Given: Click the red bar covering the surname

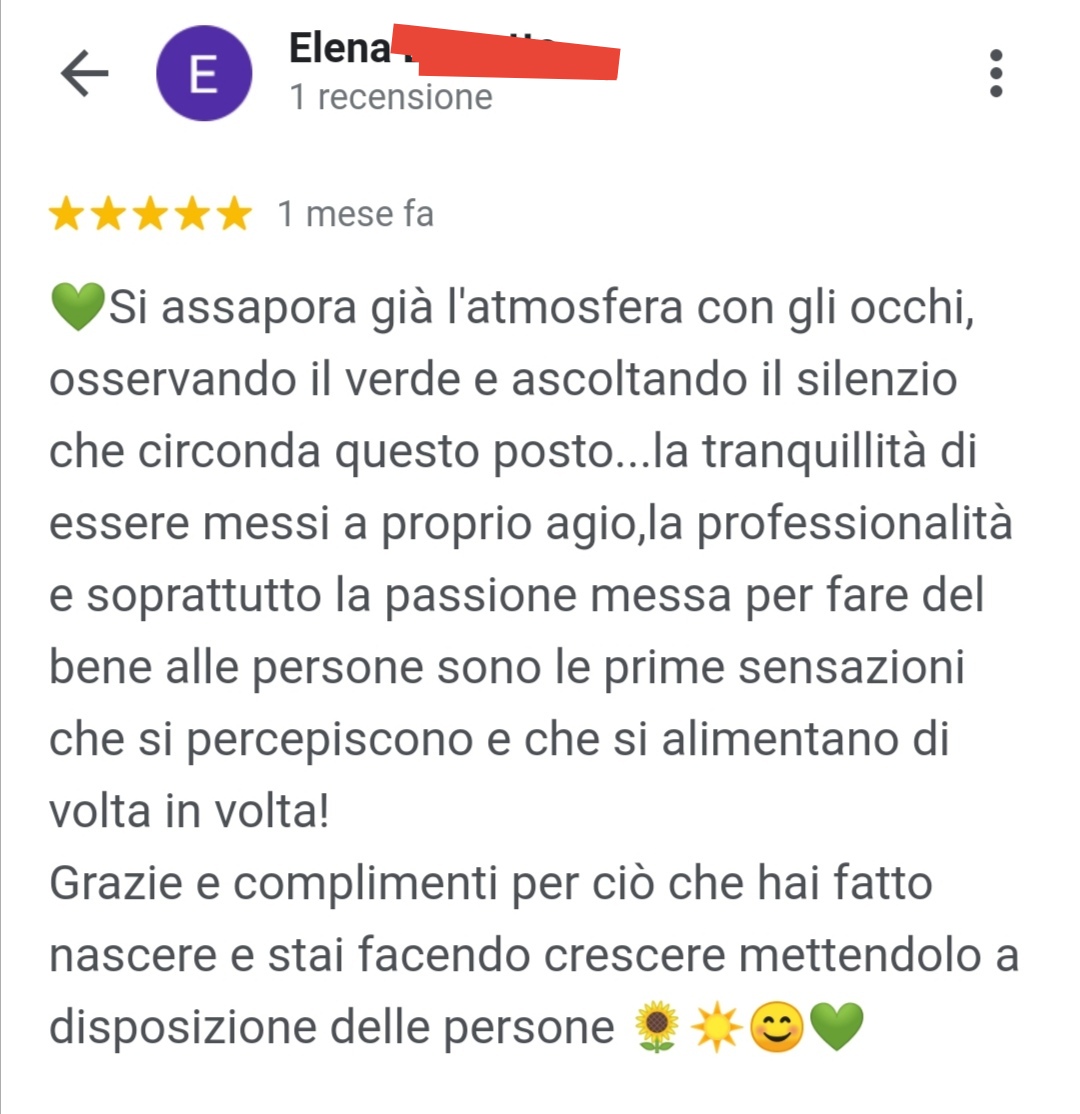Looking at the screenshot, I should (506, 52).
